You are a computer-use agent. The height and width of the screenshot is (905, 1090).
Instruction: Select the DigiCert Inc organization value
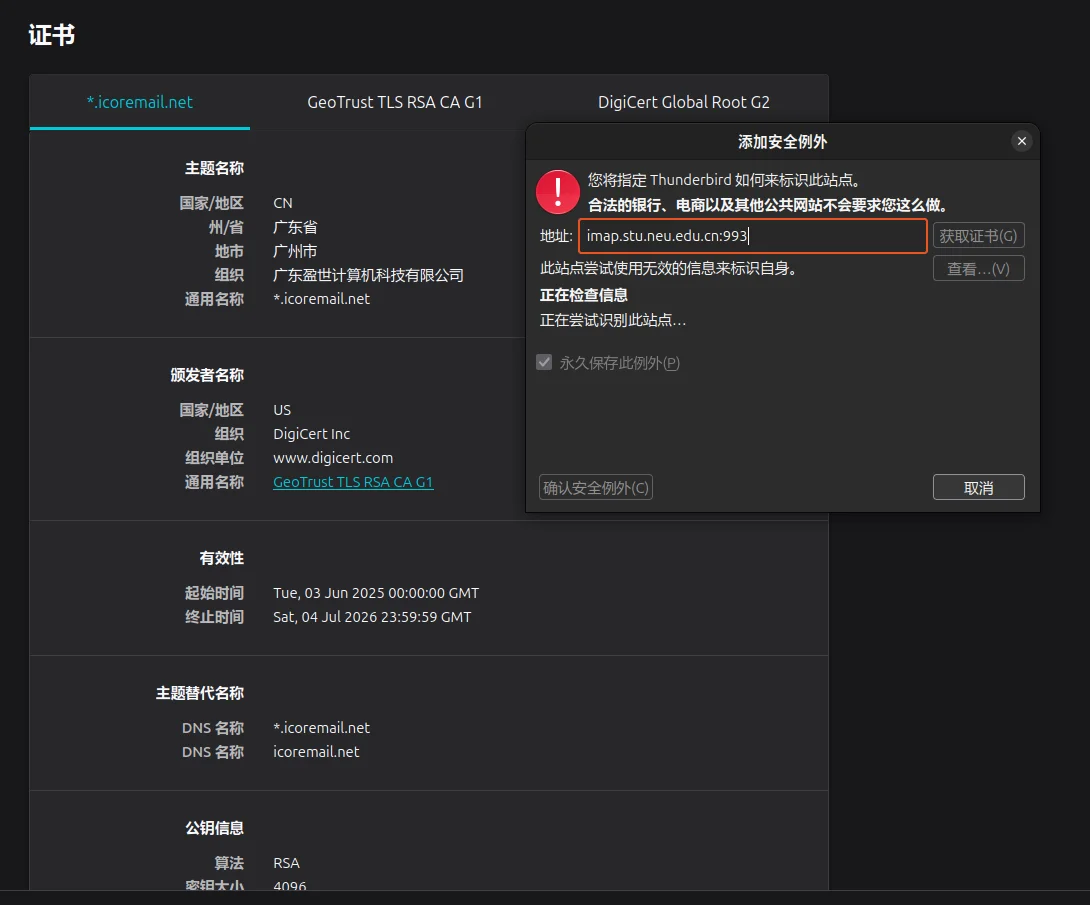(311, 433)
